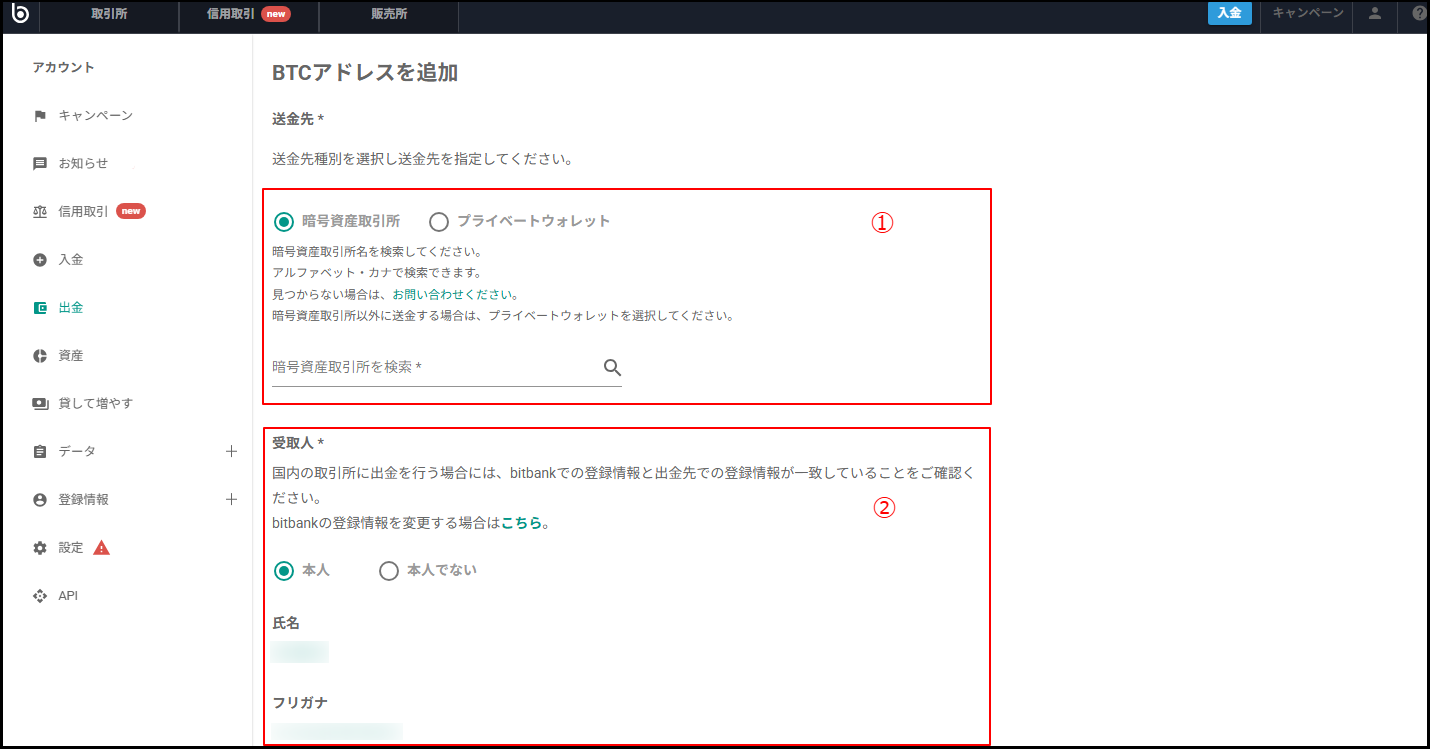Click the blue 入金 button top right
The height and width of the screenshot is (749, 1430).
pyautogui.click(x=1229, y=14)
